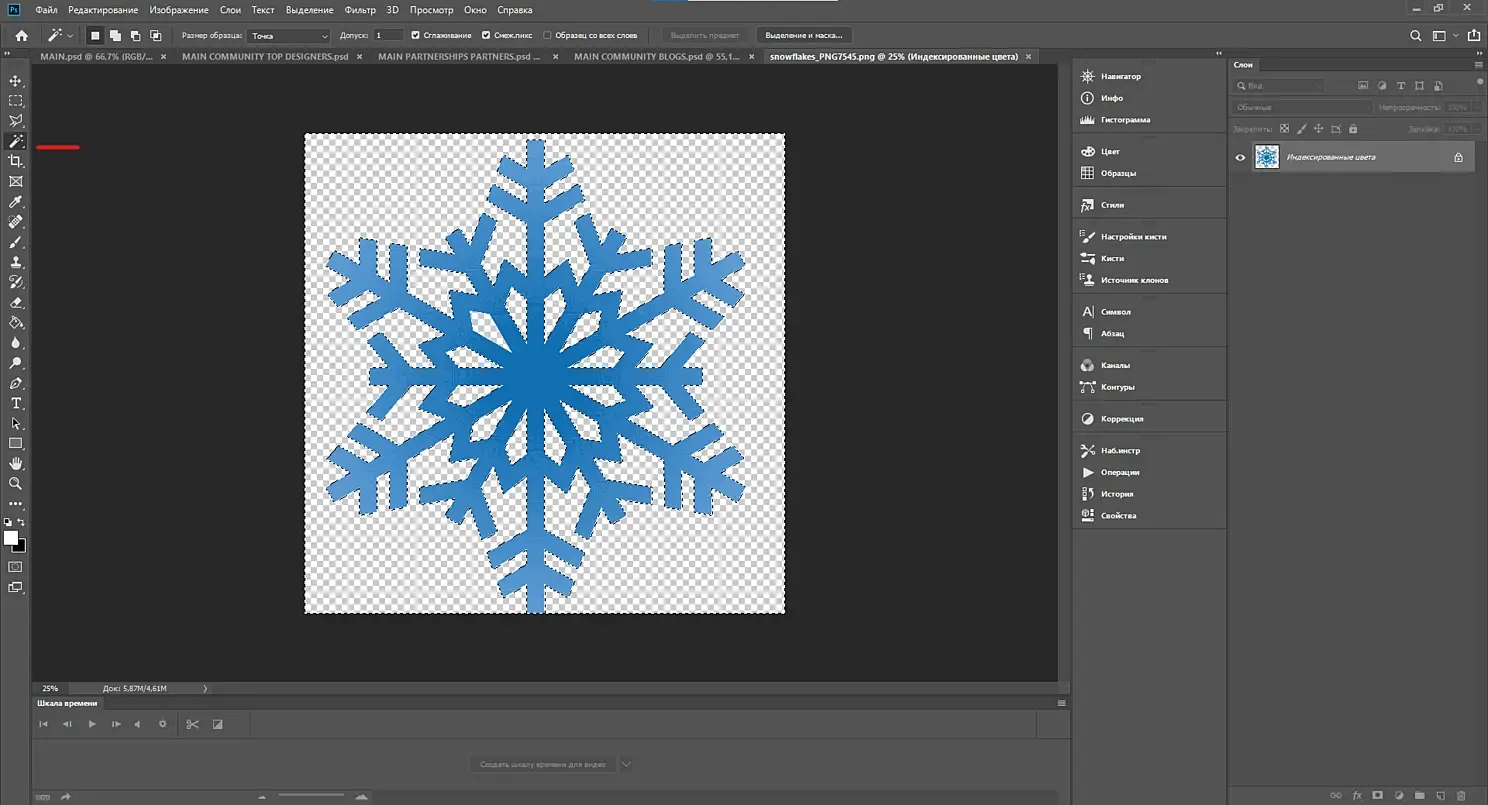Select the Hand tool

(x=16, y=464)
